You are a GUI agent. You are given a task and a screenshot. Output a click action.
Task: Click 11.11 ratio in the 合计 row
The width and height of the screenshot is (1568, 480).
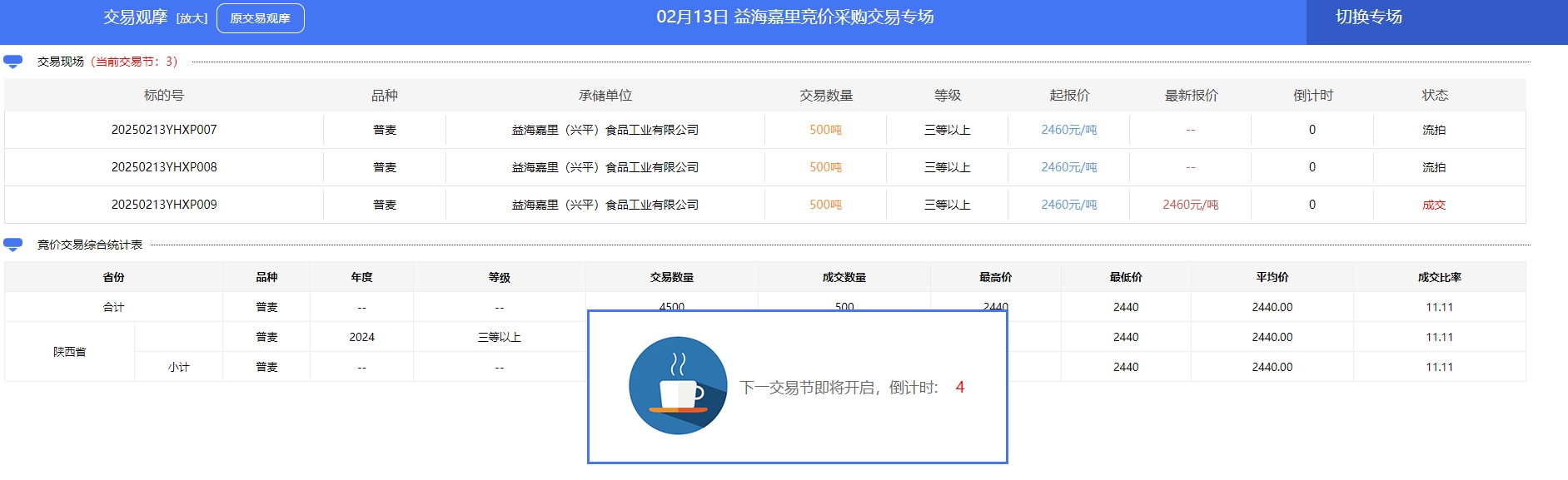click(1440, 307)
